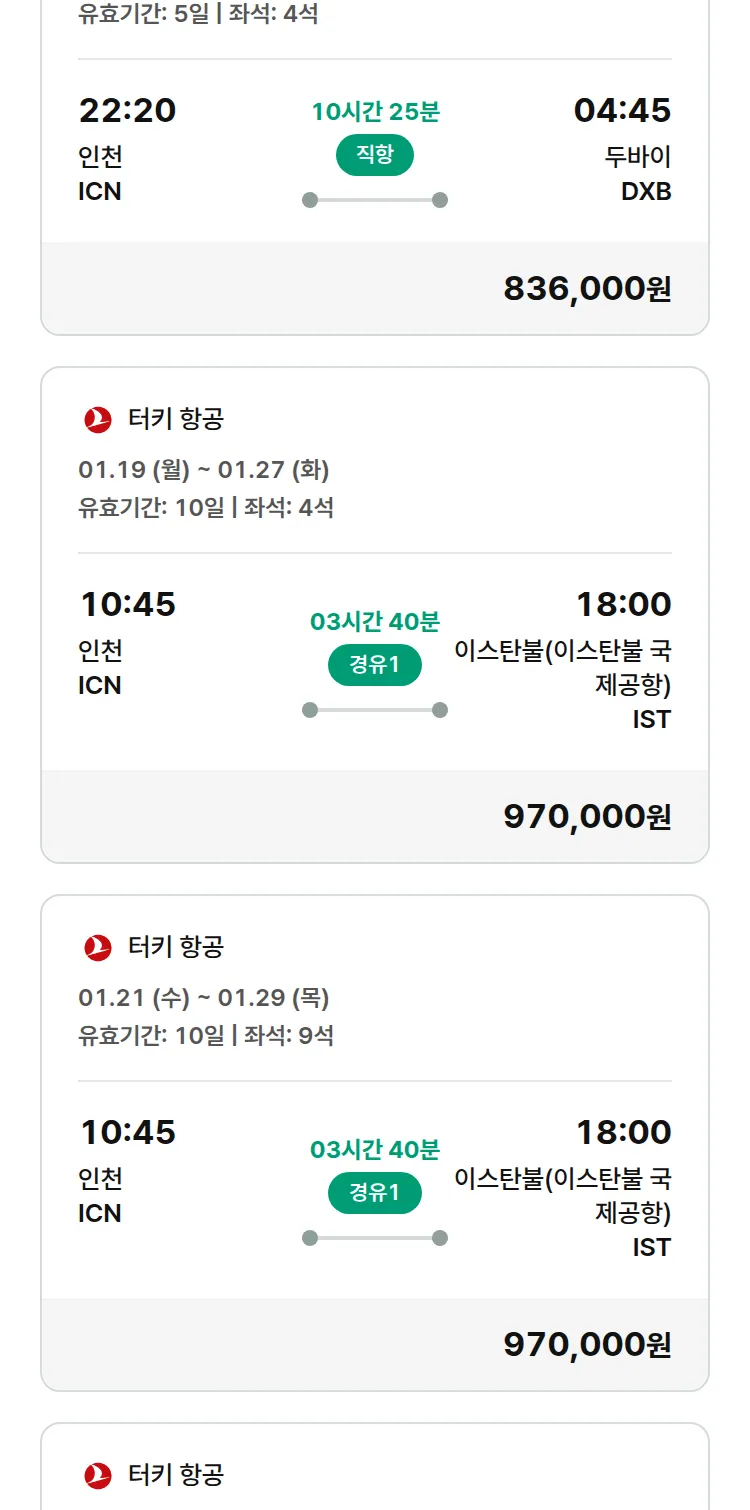Open the 01.21 (수) ~ 01.29 (목) date range
The height and width of the screenshot is (1510, 750).
[x=204, y=997]
